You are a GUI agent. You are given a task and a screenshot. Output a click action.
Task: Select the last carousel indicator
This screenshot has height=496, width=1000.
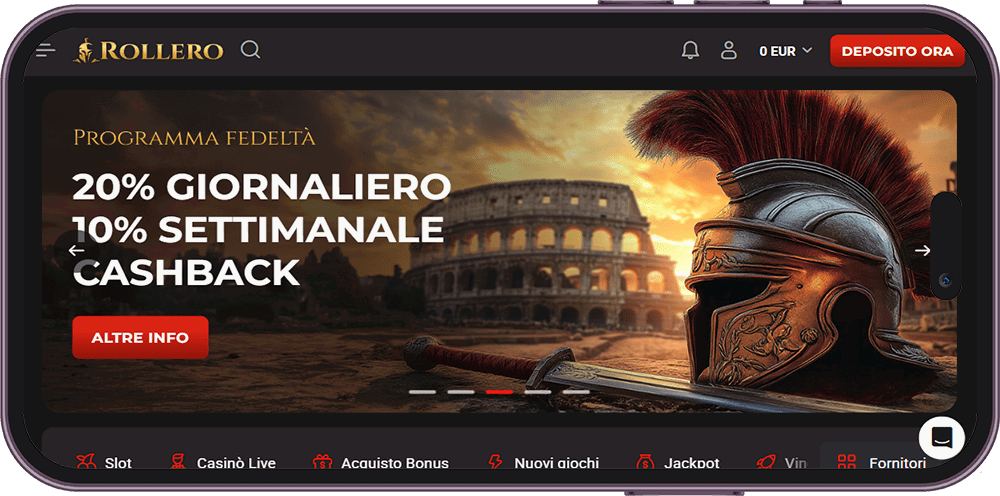click(576, 391)
